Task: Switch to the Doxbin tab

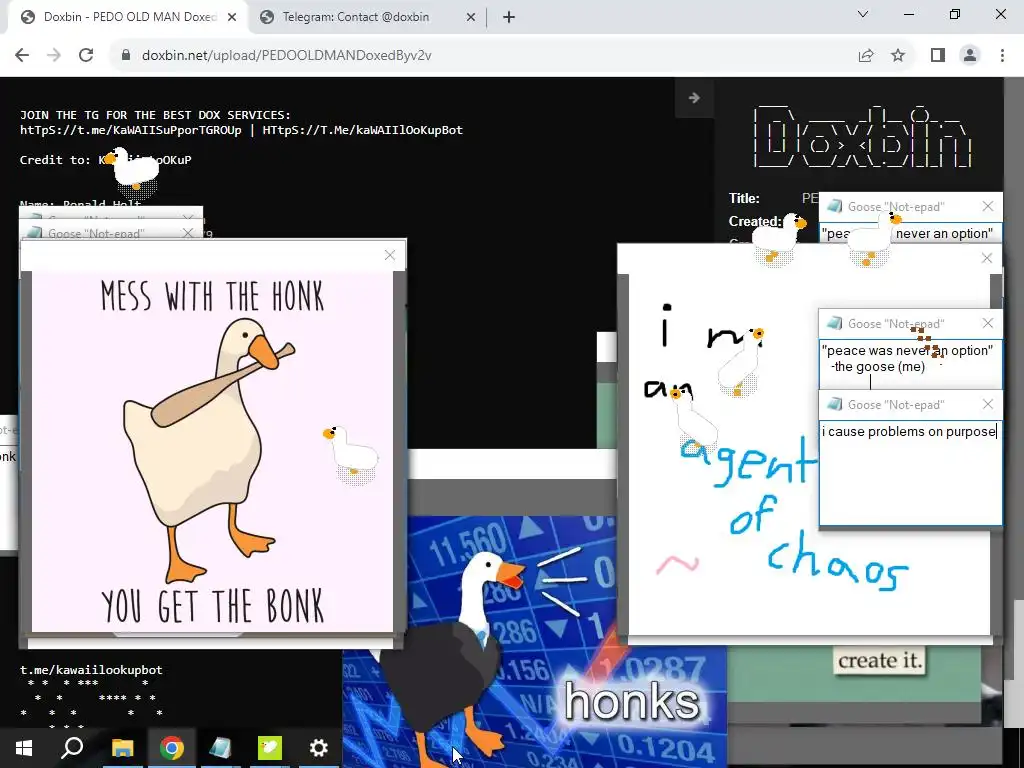Action: pos(129,17)
